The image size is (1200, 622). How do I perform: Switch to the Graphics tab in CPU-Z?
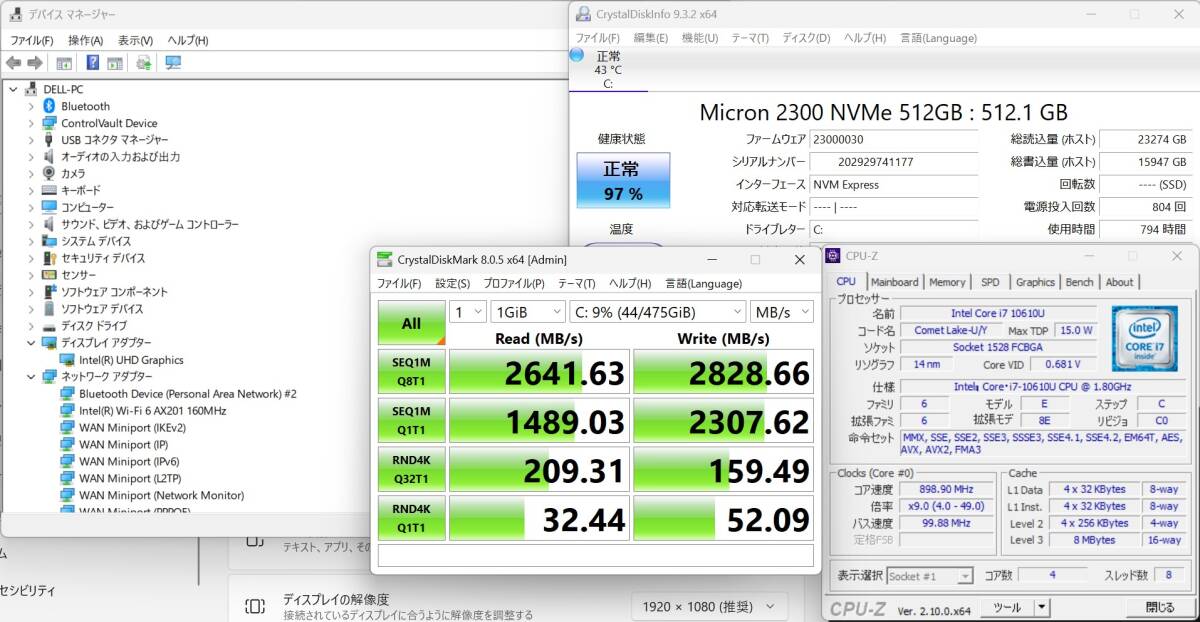(1035, 282)
